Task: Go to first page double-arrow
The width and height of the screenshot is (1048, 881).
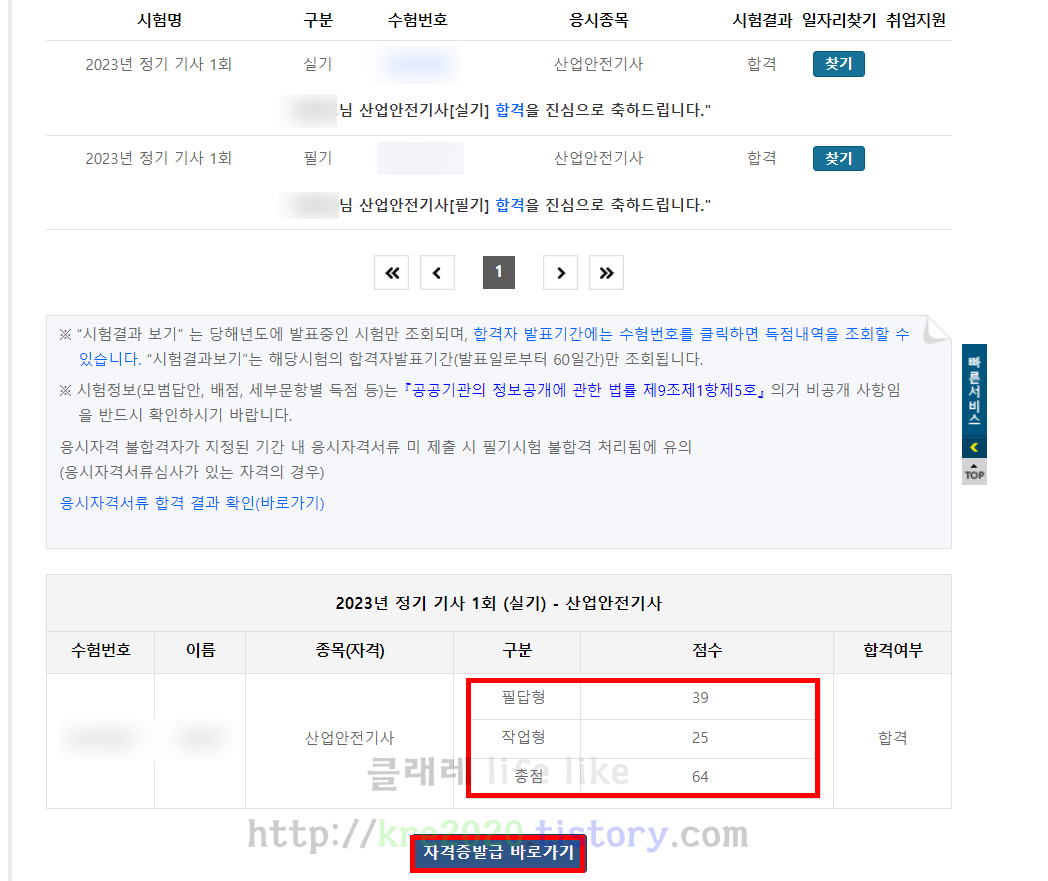Action: pyautogui.click(x=392, y=273)
